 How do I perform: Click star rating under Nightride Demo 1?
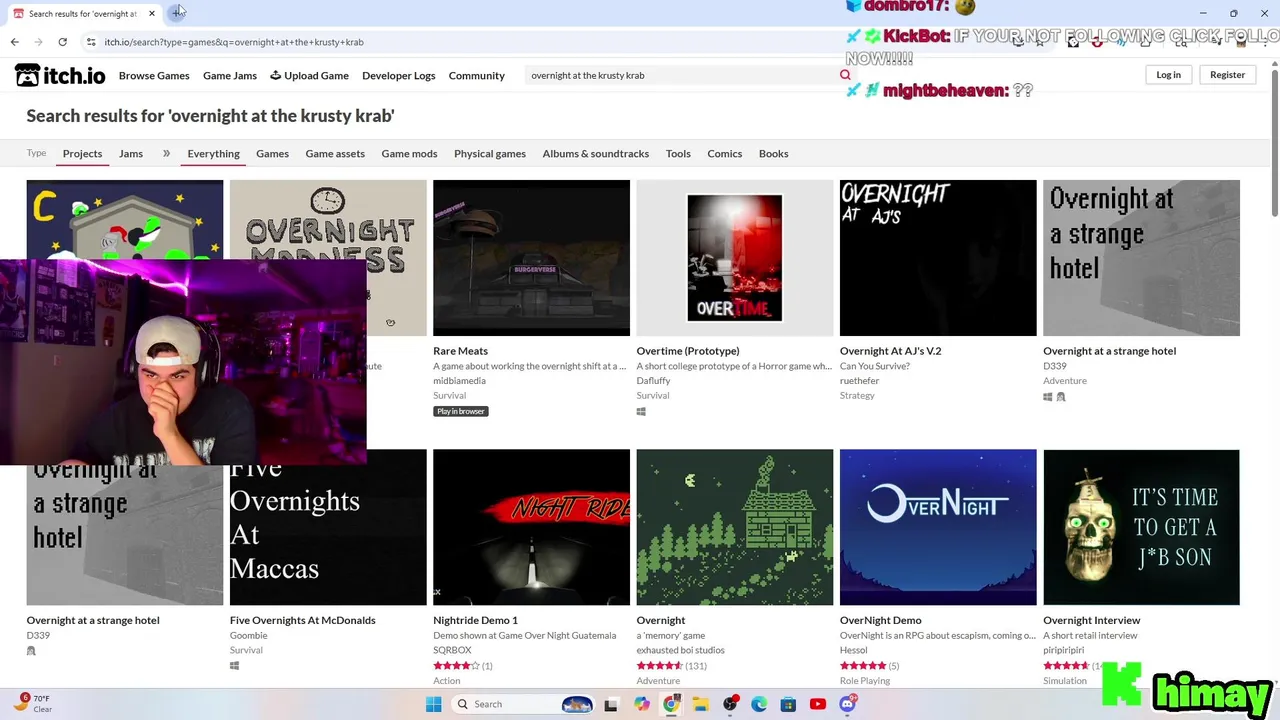tap(456, 666)
